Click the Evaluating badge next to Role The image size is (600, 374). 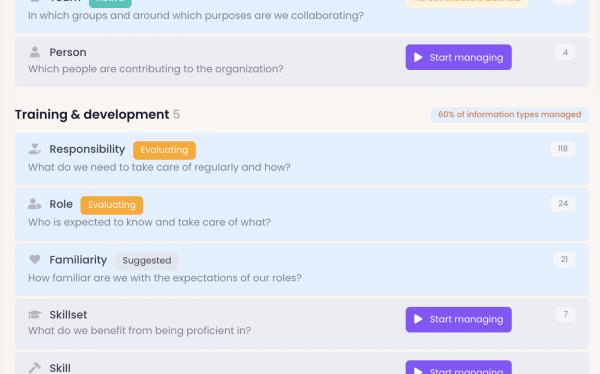pos(112,205)
